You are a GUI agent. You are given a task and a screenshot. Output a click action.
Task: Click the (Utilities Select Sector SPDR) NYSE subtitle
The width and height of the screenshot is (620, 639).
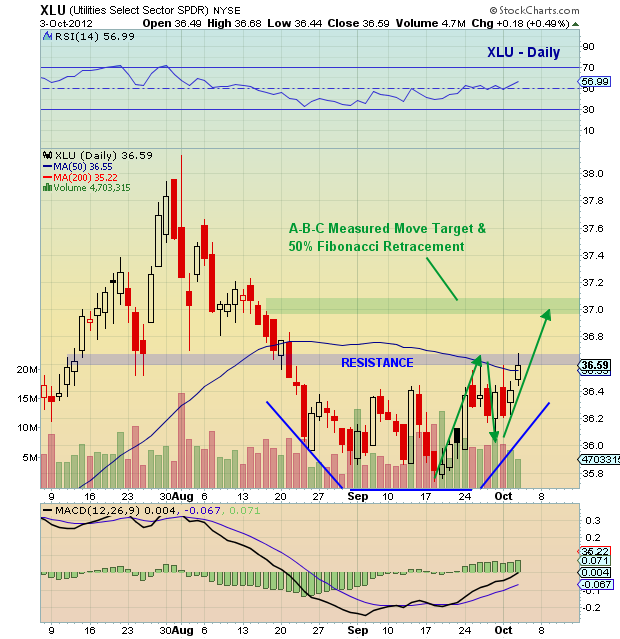point(155,11)
